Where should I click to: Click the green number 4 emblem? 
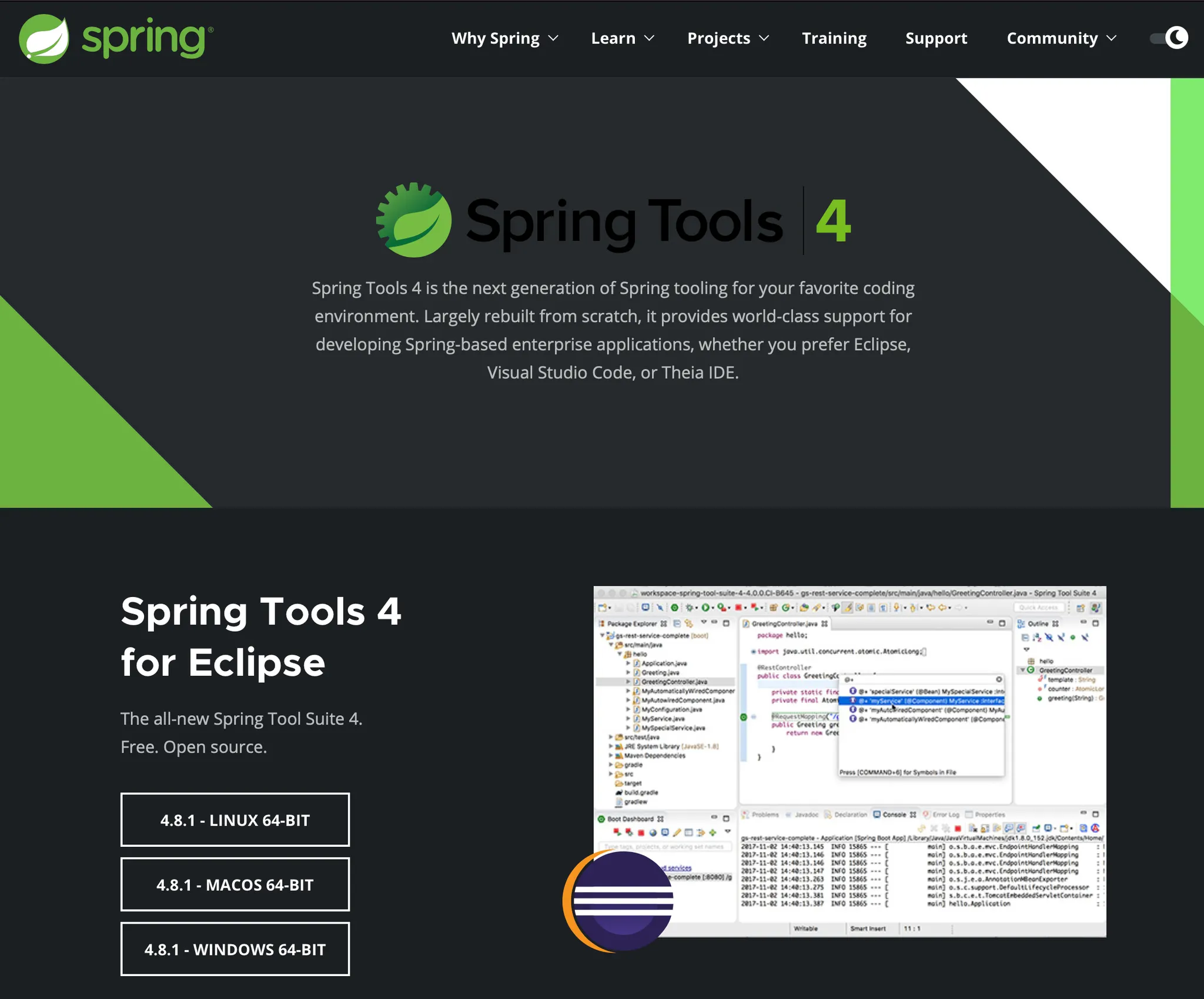tap(833, 221)
